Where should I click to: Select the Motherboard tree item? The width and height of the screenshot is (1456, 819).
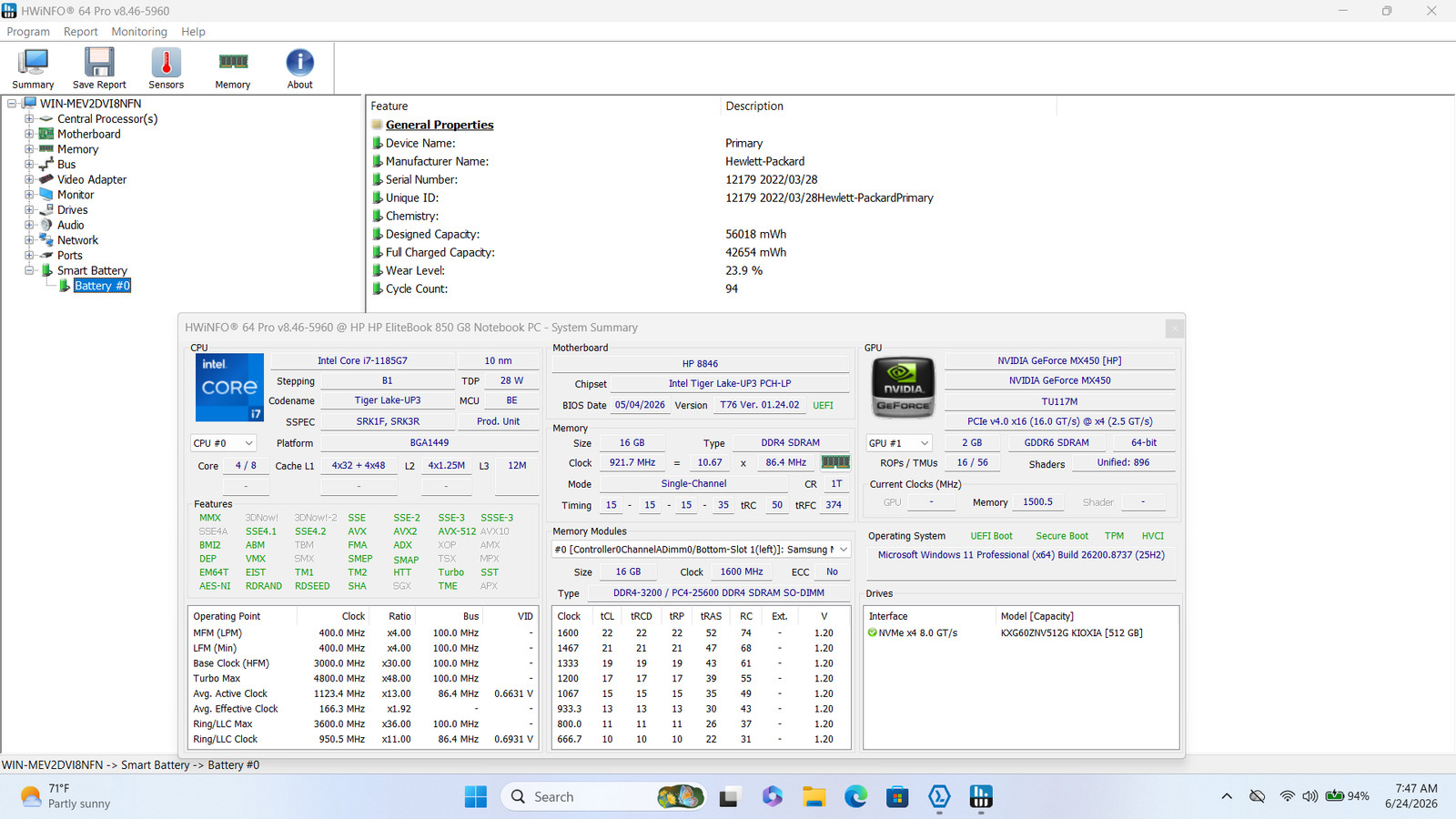[x=89, y=134]
